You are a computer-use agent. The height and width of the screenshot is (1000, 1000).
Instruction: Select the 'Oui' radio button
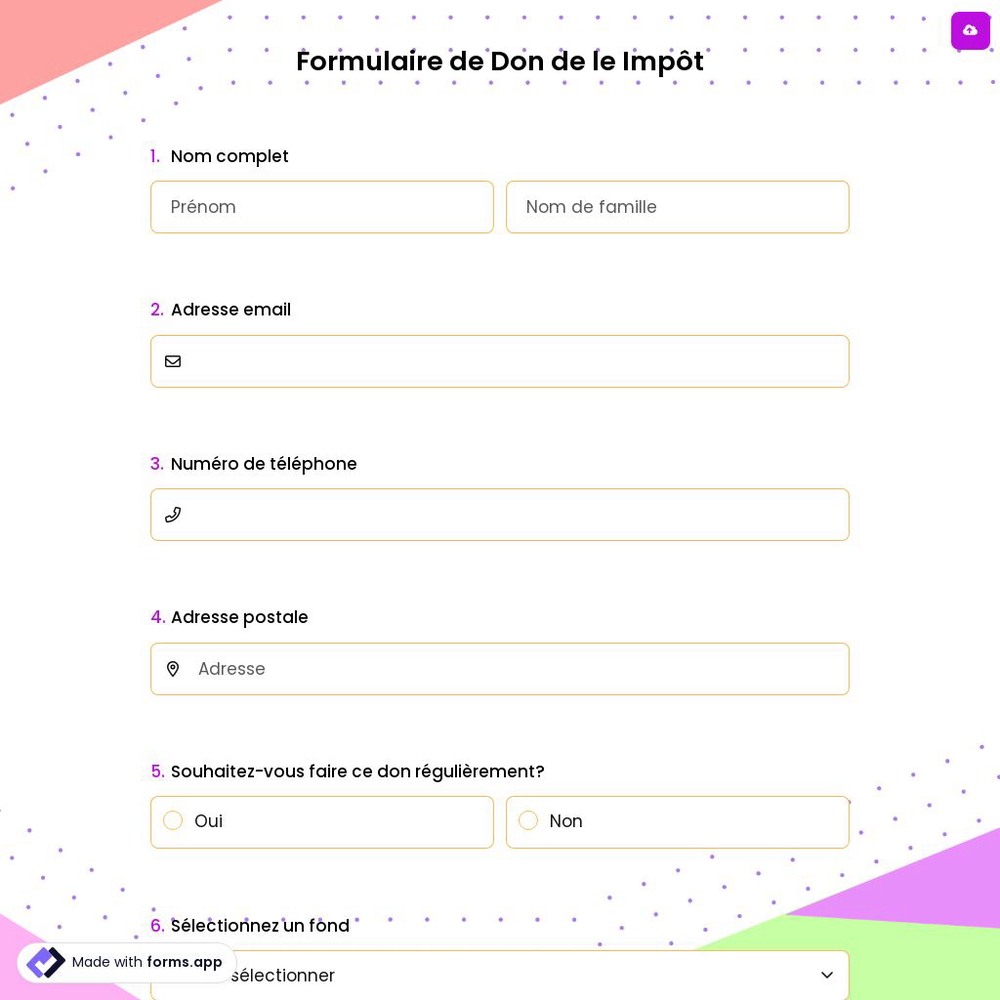(x=173, y=820)
